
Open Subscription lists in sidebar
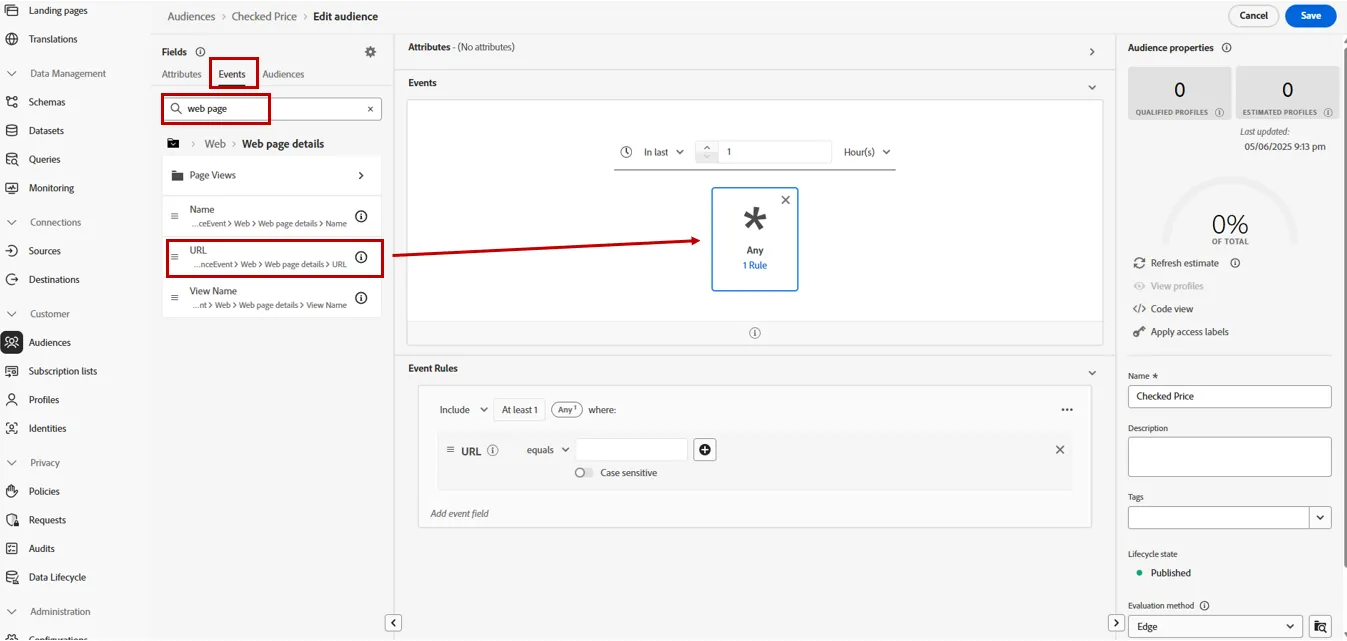(62, 371)
